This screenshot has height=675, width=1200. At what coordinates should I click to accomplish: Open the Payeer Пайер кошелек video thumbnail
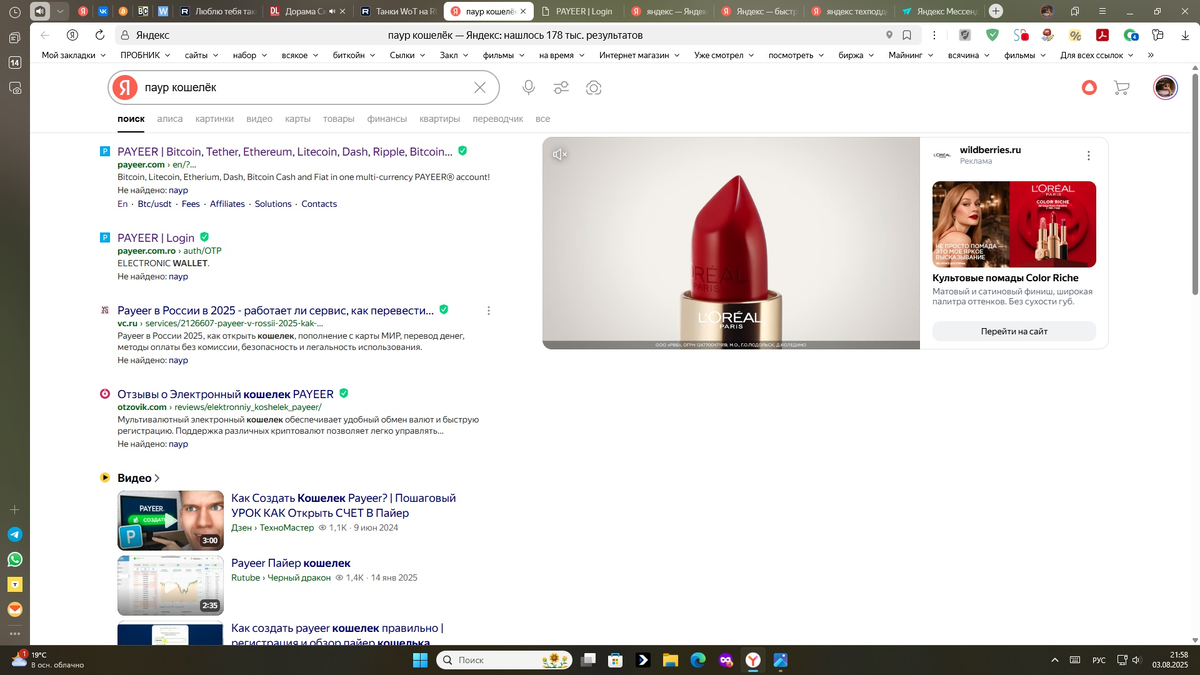pyautogui.click(x=170, y=586)
